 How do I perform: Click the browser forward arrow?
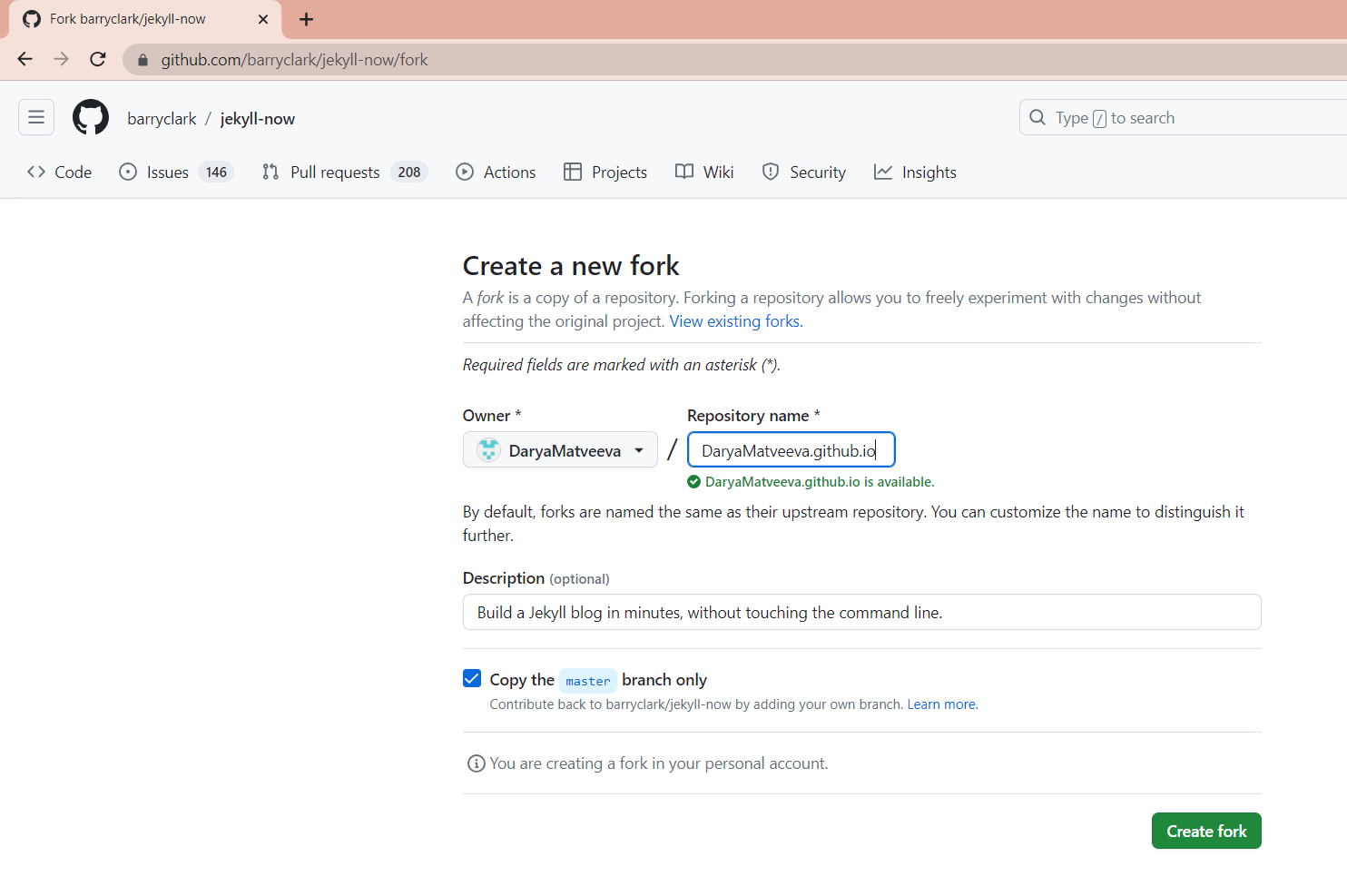point(61,59)
